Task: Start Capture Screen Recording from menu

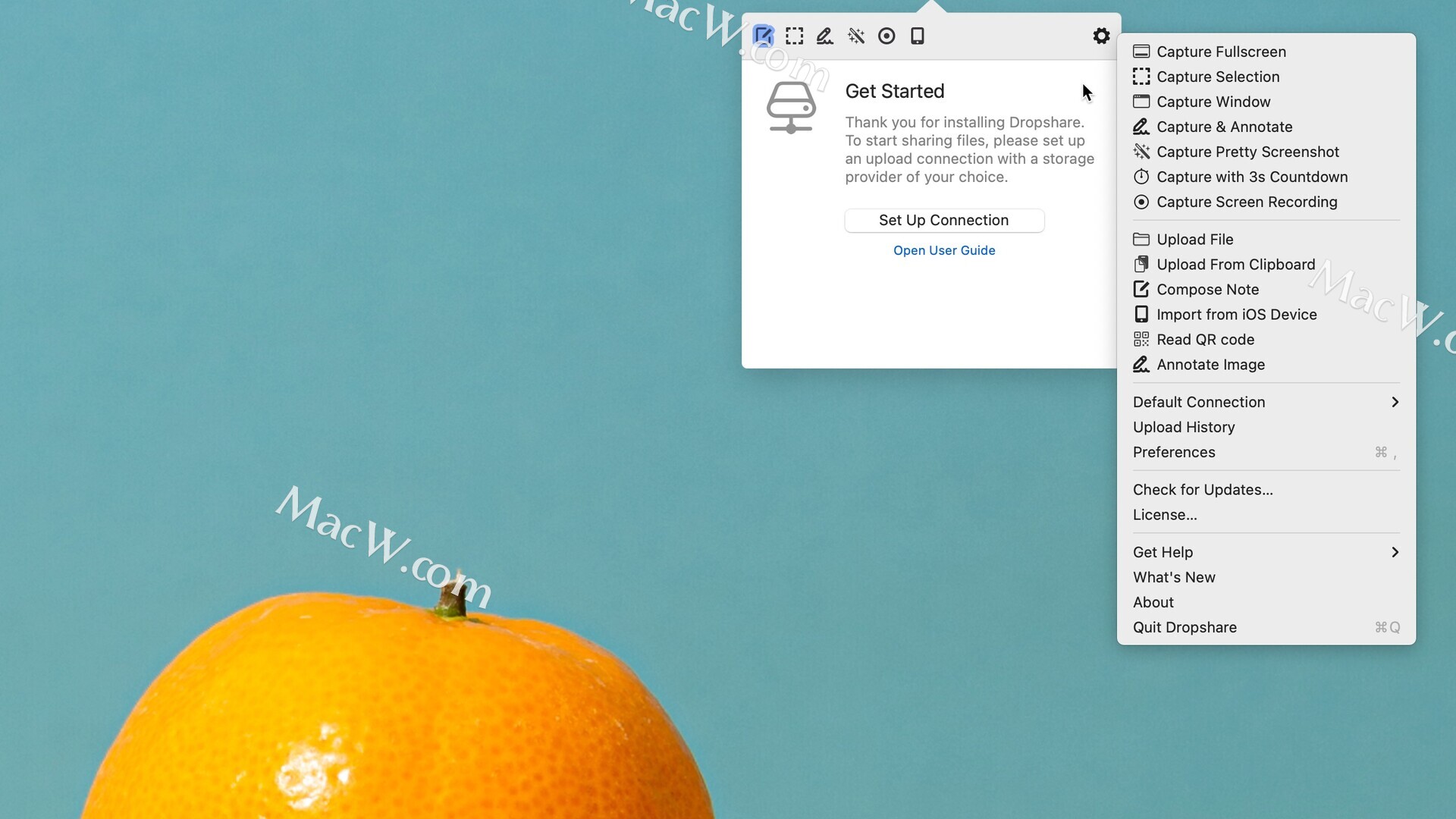Action: point(1266,202)
